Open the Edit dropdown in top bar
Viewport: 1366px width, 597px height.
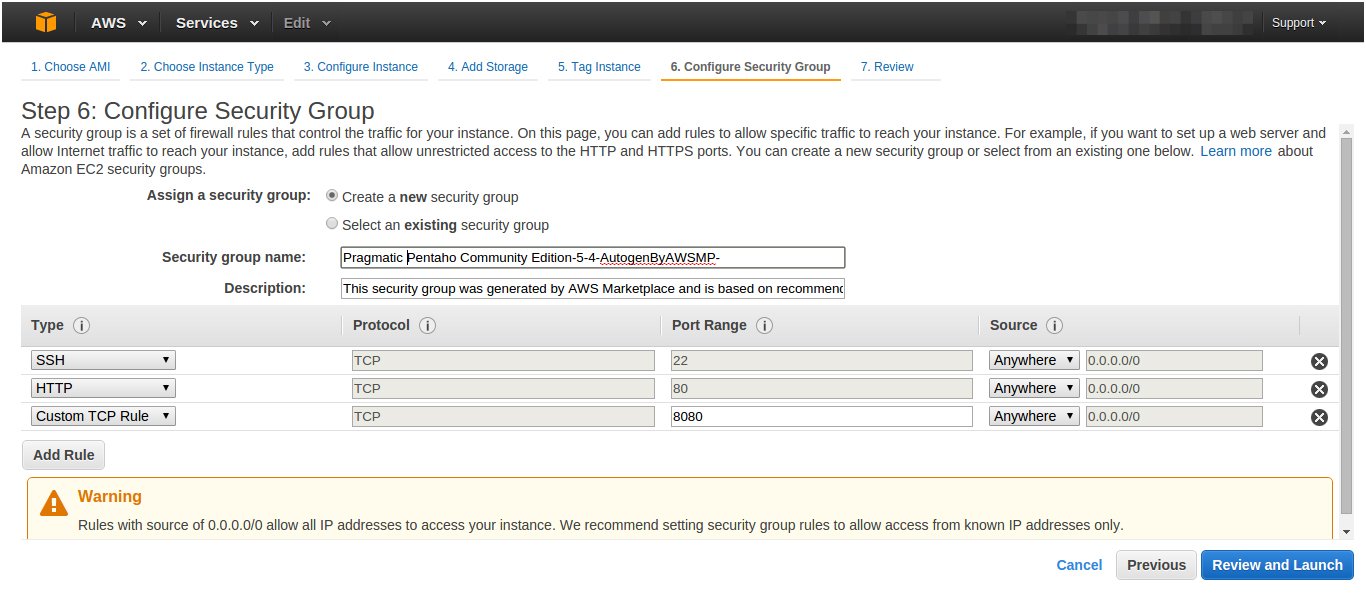(307, 22)
